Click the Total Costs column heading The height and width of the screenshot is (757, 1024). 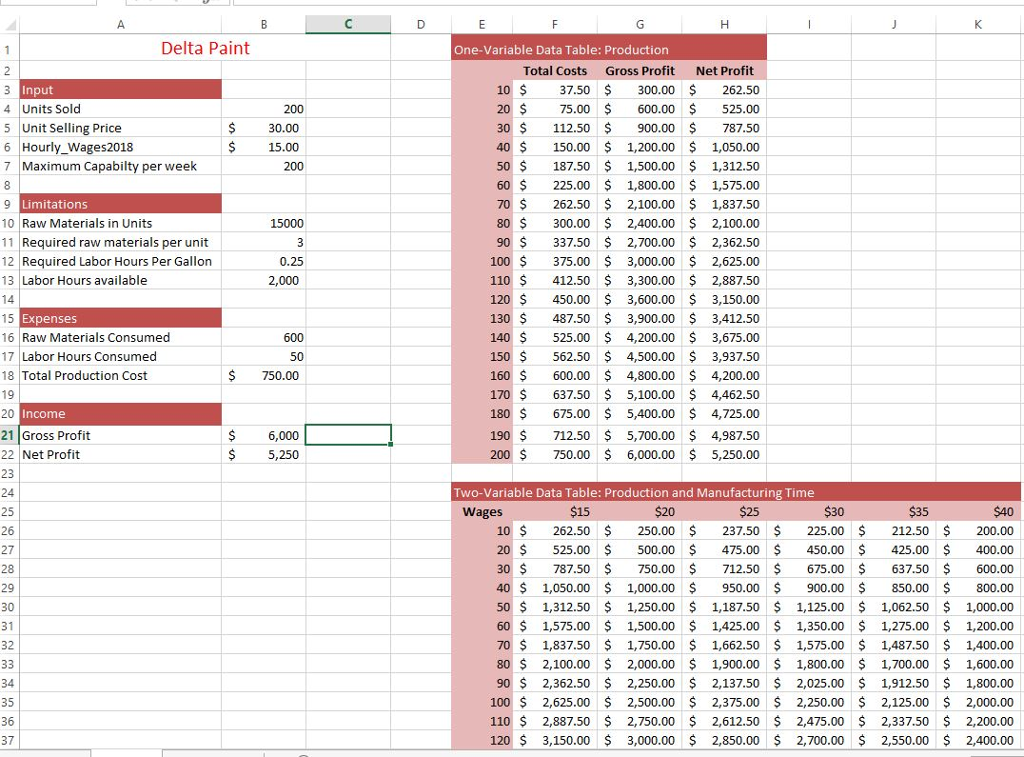[555, 71]
